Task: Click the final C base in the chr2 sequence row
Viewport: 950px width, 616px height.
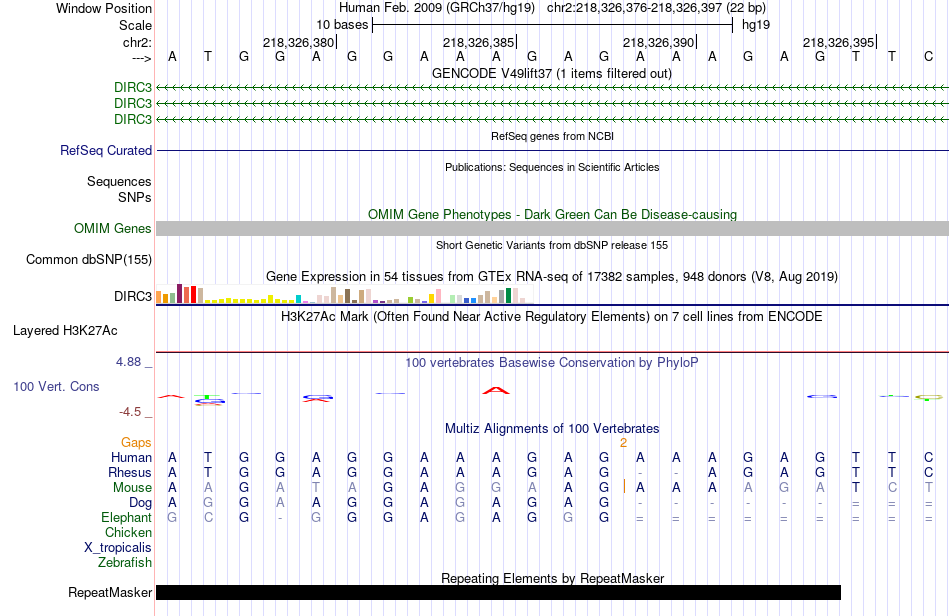Action: coord(928,57)
